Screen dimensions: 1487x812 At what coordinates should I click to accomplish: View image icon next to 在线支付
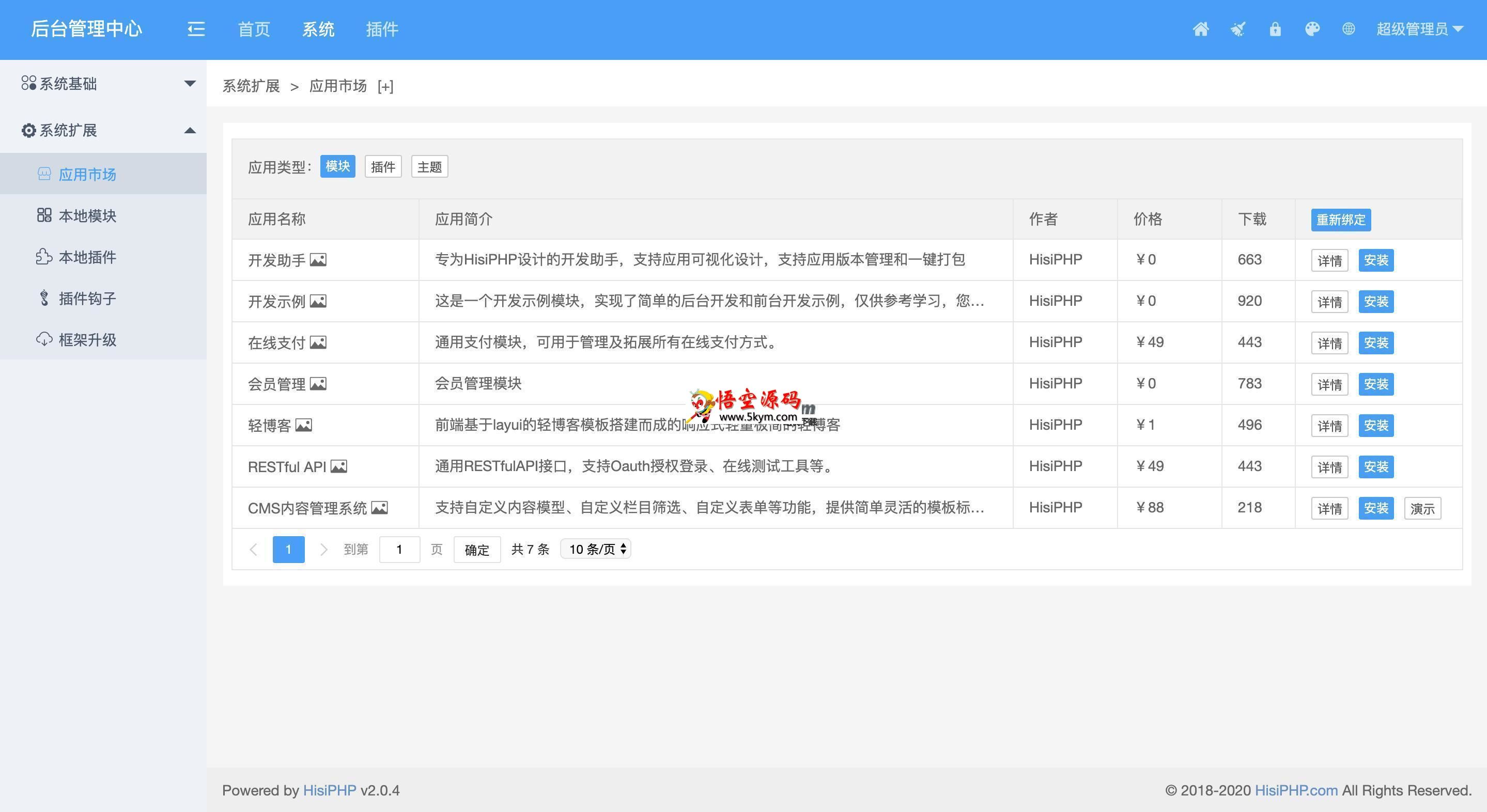318,343
